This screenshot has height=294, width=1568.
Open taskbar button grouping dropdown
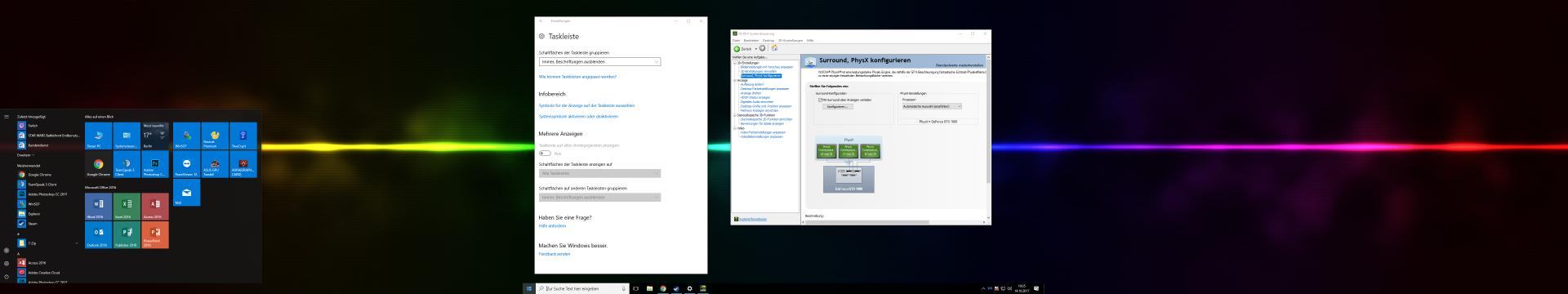(x=599, y=61)
